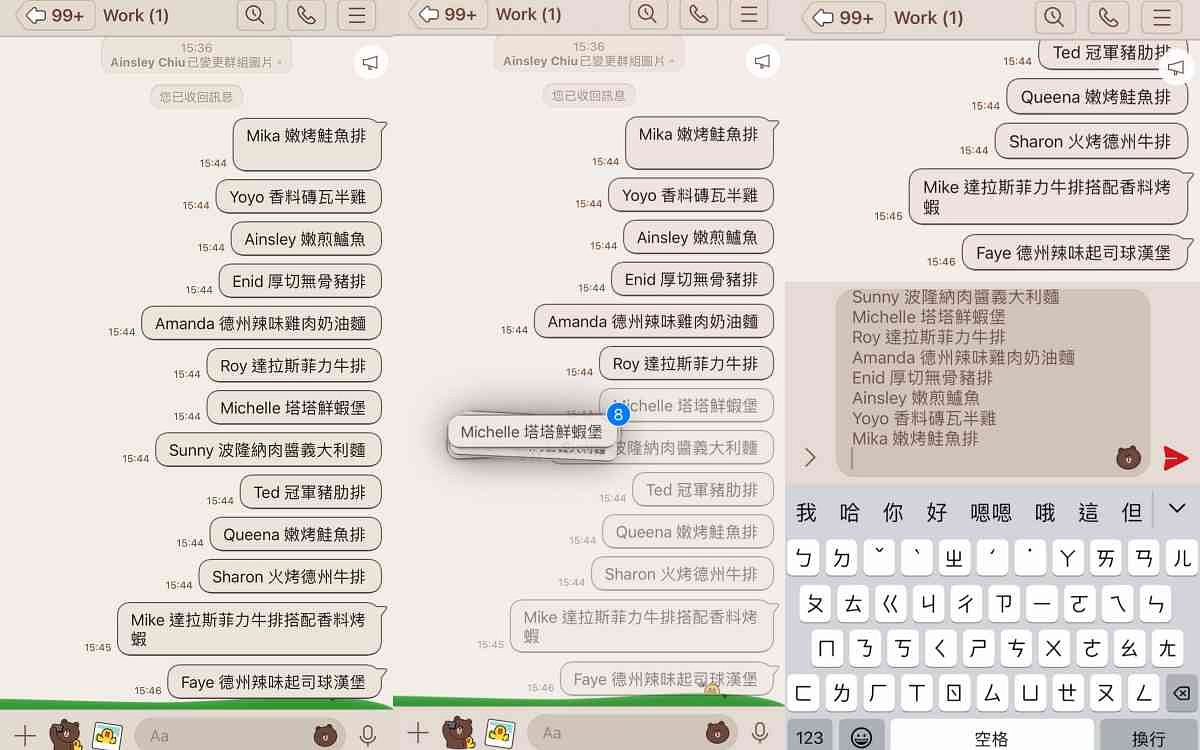Expand the word suggestion list with the down chevron

1176,509
